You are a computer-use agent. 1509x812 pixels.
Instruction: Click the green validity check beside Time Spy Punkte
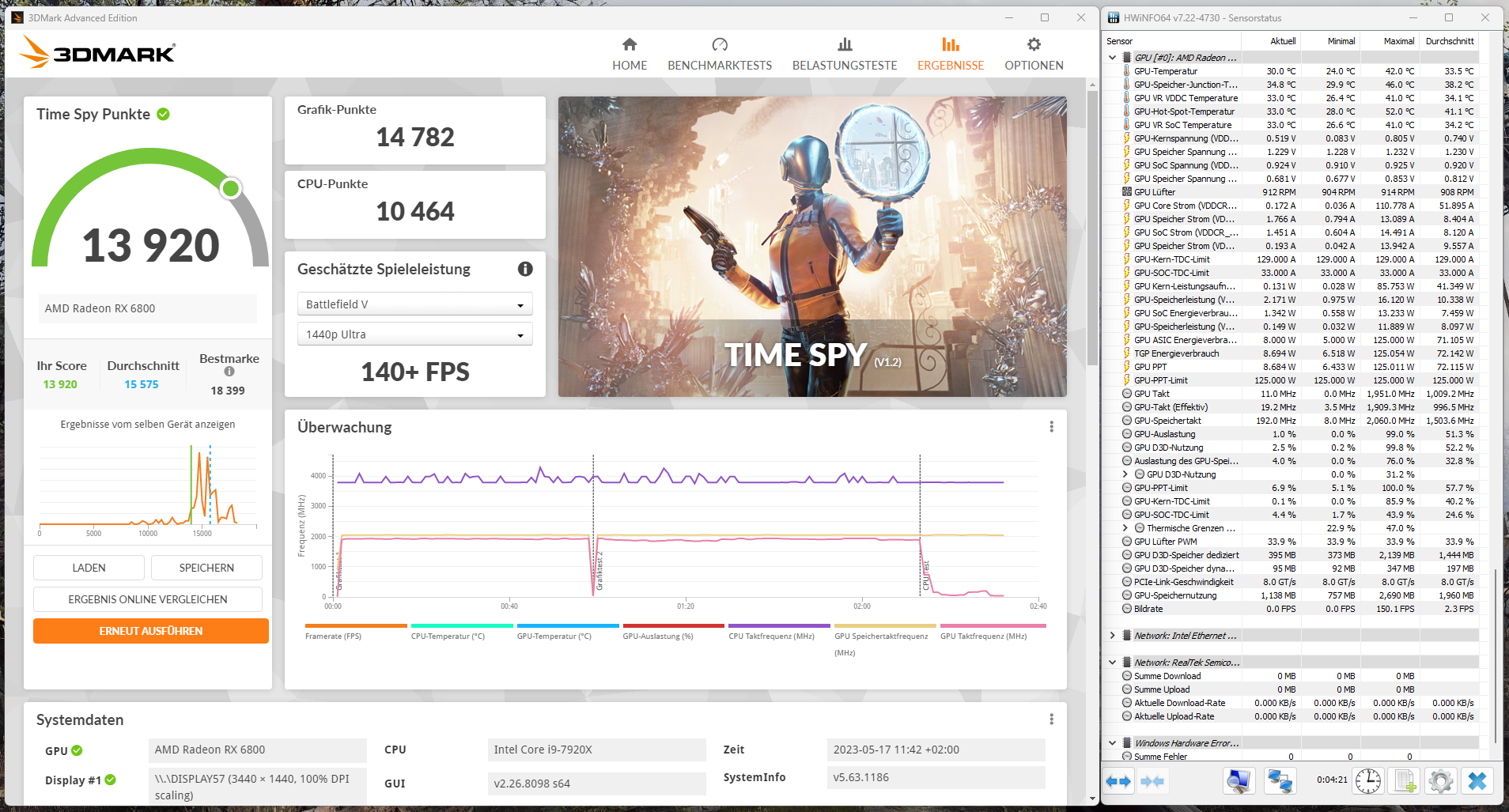(163, 114)
